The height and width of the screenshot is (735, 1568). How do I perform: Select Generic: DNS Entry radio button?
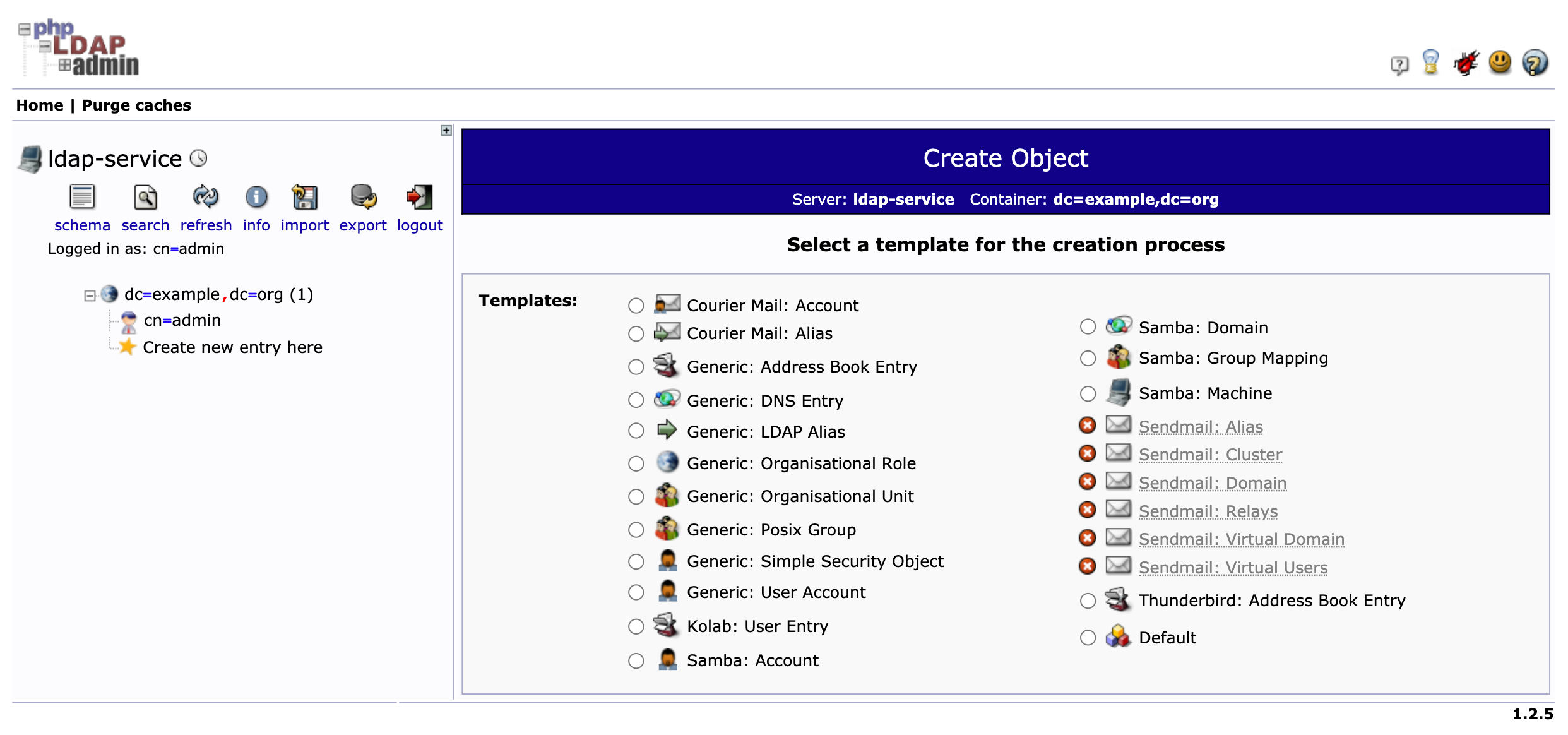point(636,400)
